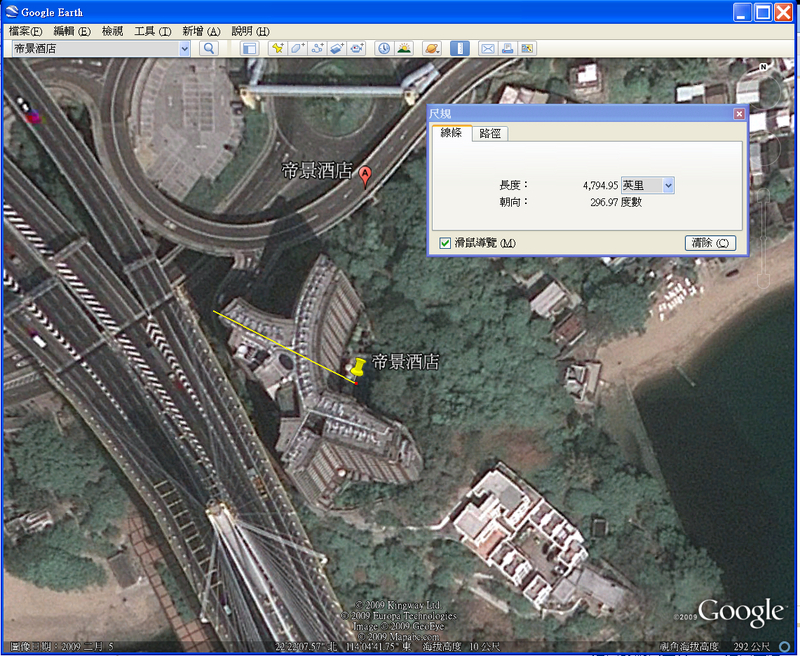The image size is (800, 656).
Task: Click the email envelope icon
Action: (487, 48)
